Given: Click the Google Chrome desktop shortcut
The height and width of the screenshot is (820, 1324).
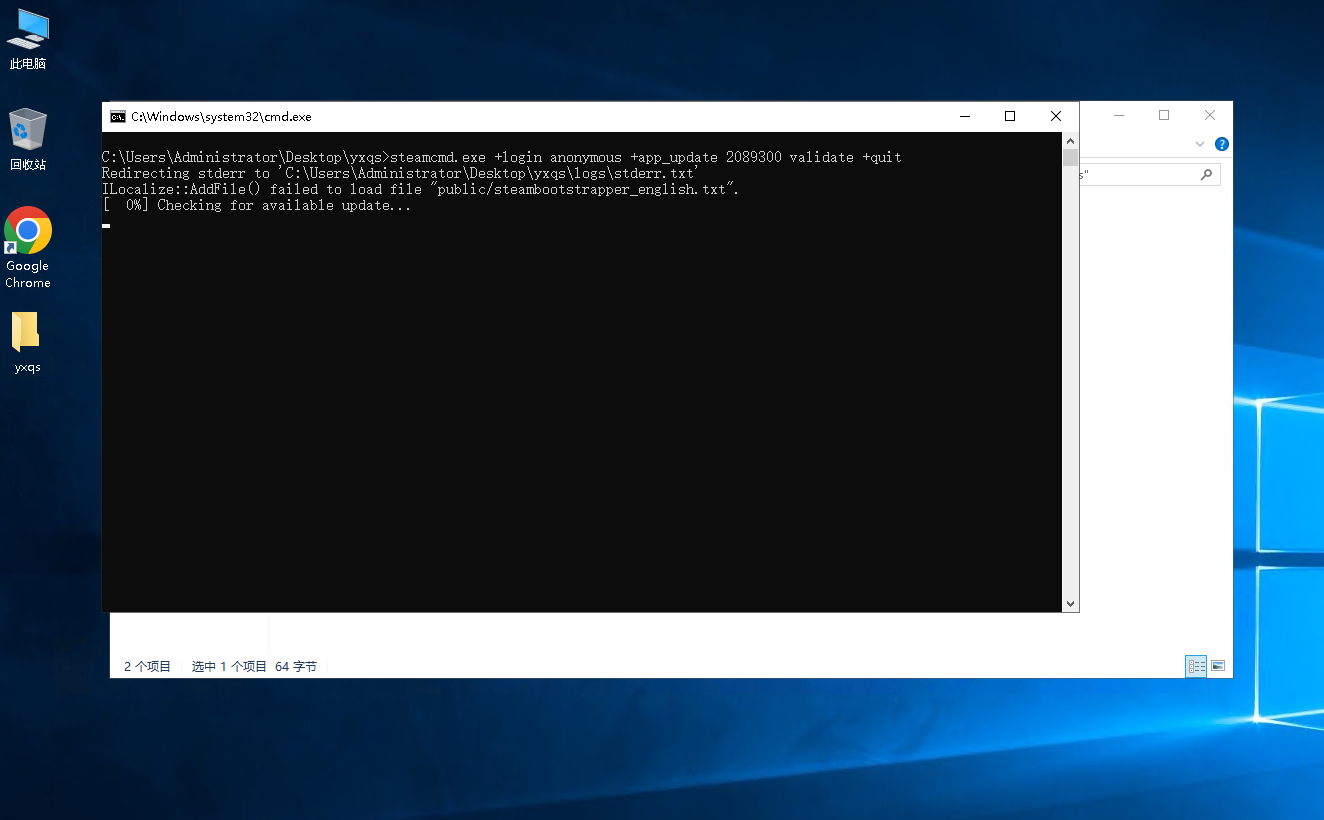Looking at the screenshot, I should tap(28, 246).
